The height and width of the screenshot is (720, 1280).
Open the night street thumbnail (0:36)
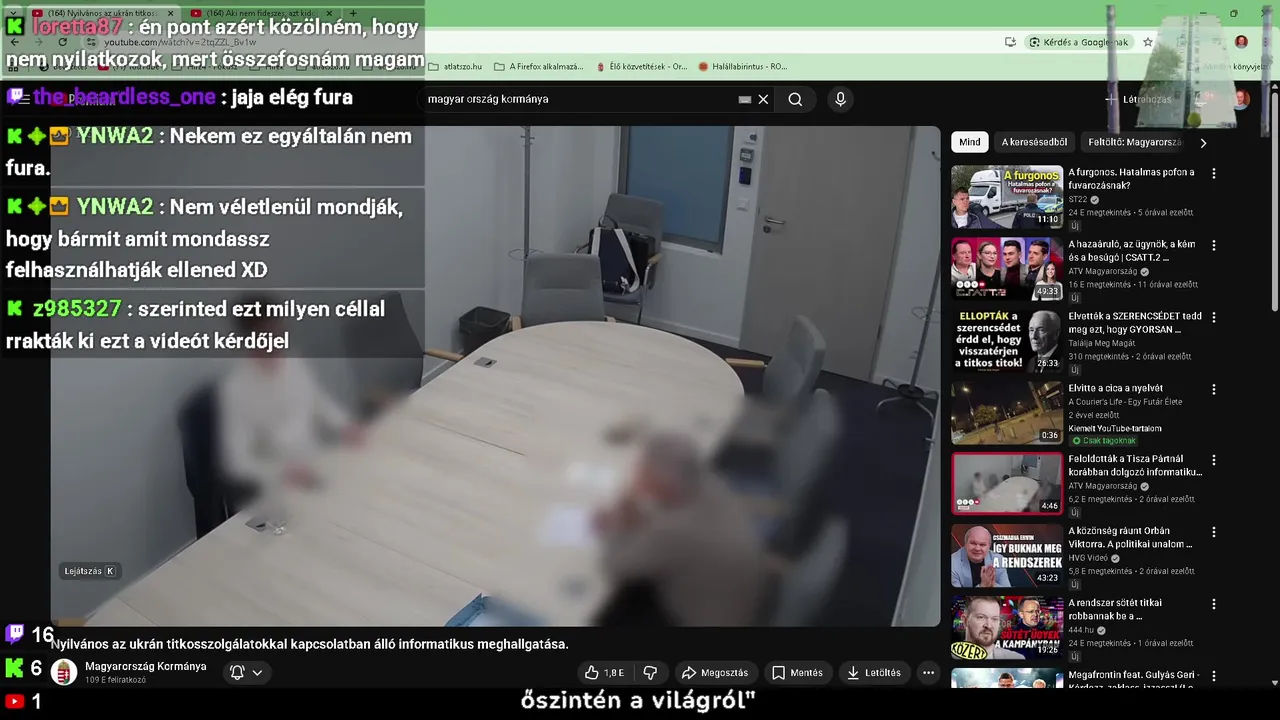[x=1007, y=413]
